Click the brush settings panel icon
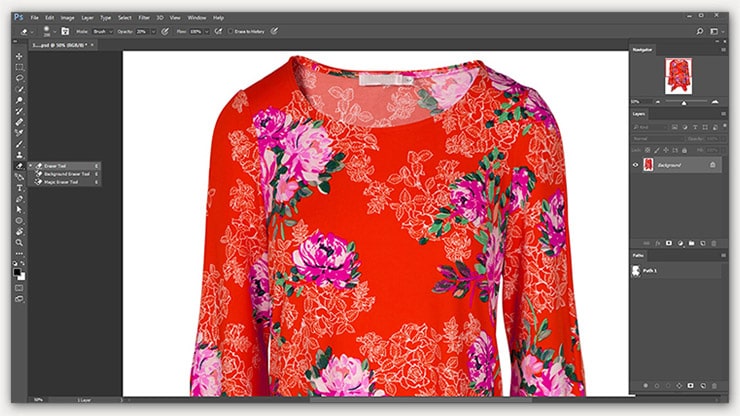740x416 pixels. (66, 31)
